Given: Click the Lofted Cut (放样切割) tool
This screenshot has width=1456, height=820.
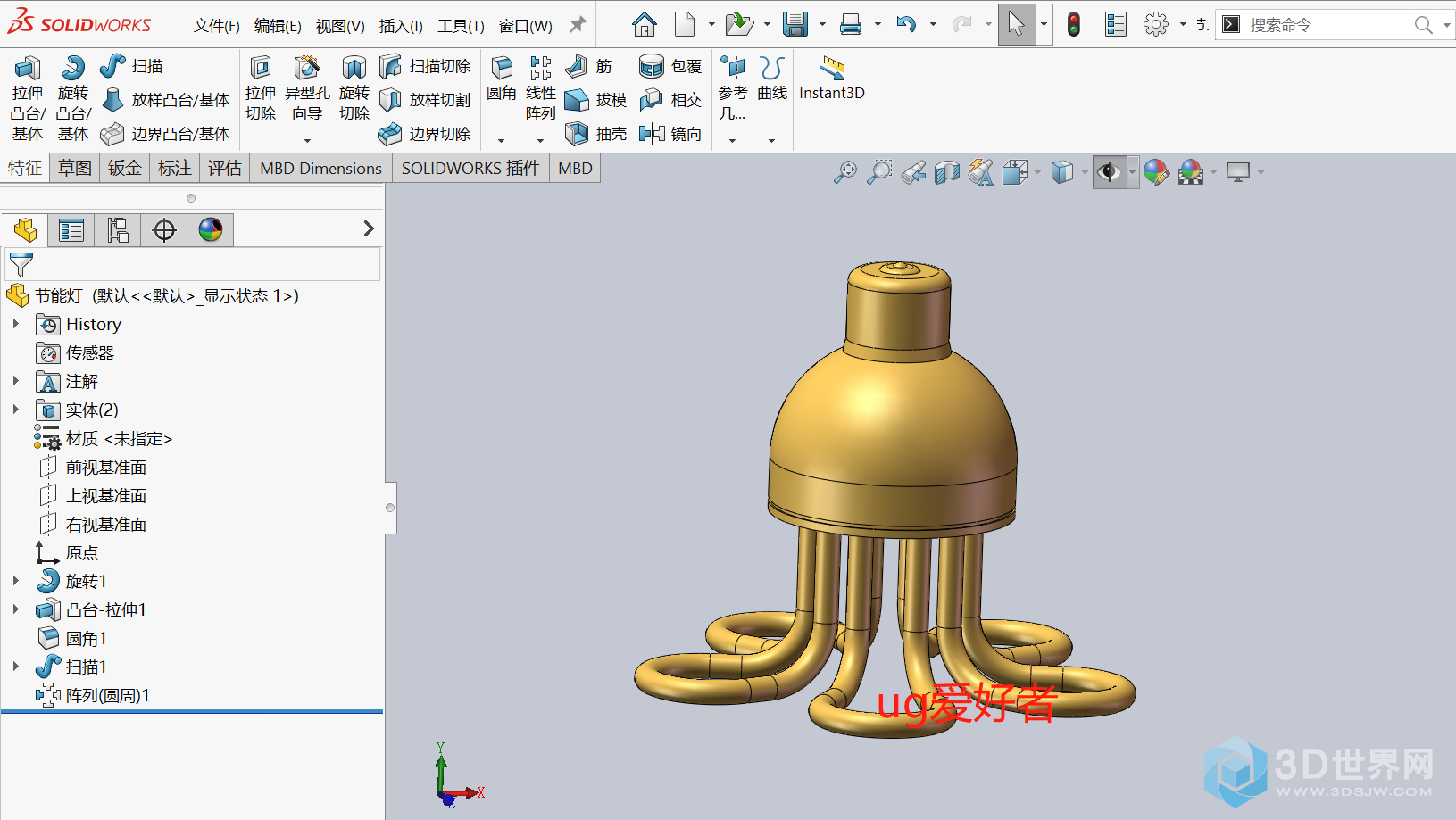Looking at the screenshot, I should [425, 100].
